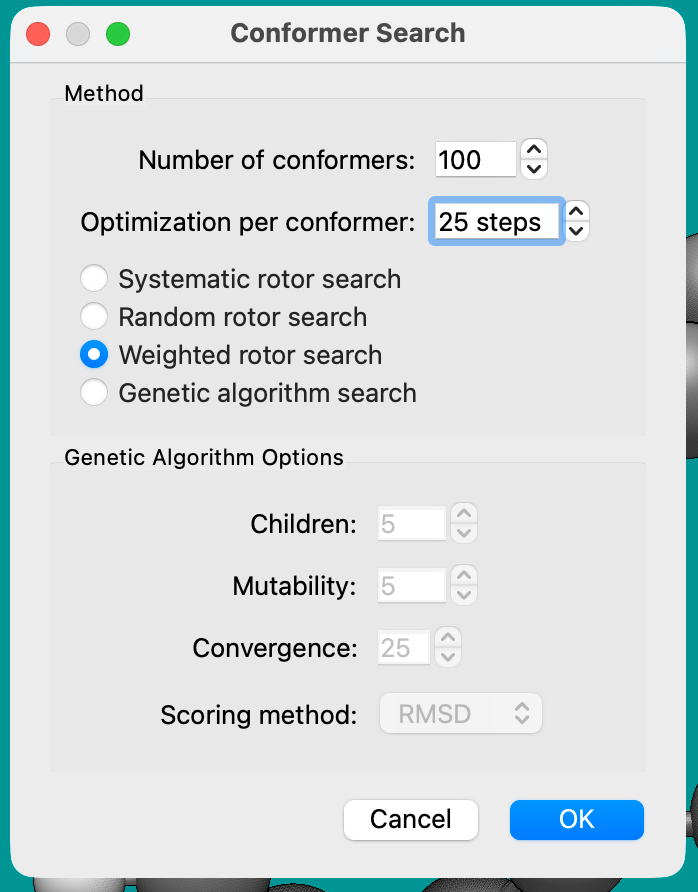Decrease the Number of conformers stepper
The height and width of the screenshot is (892, 698).
[535, 169]
